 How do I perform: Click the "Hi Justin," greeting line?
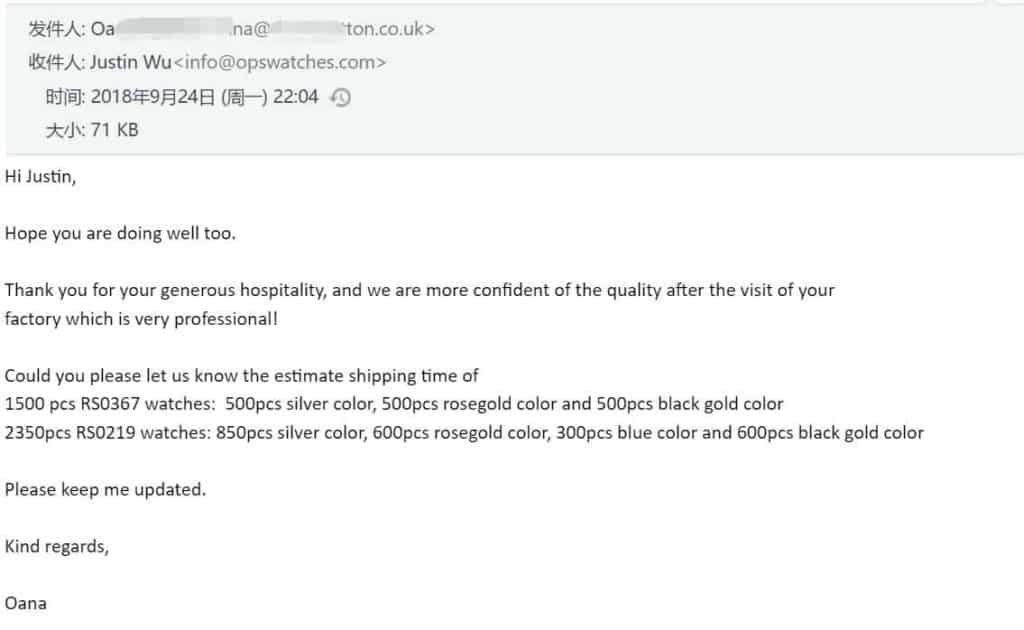click(x=40, y=178)
